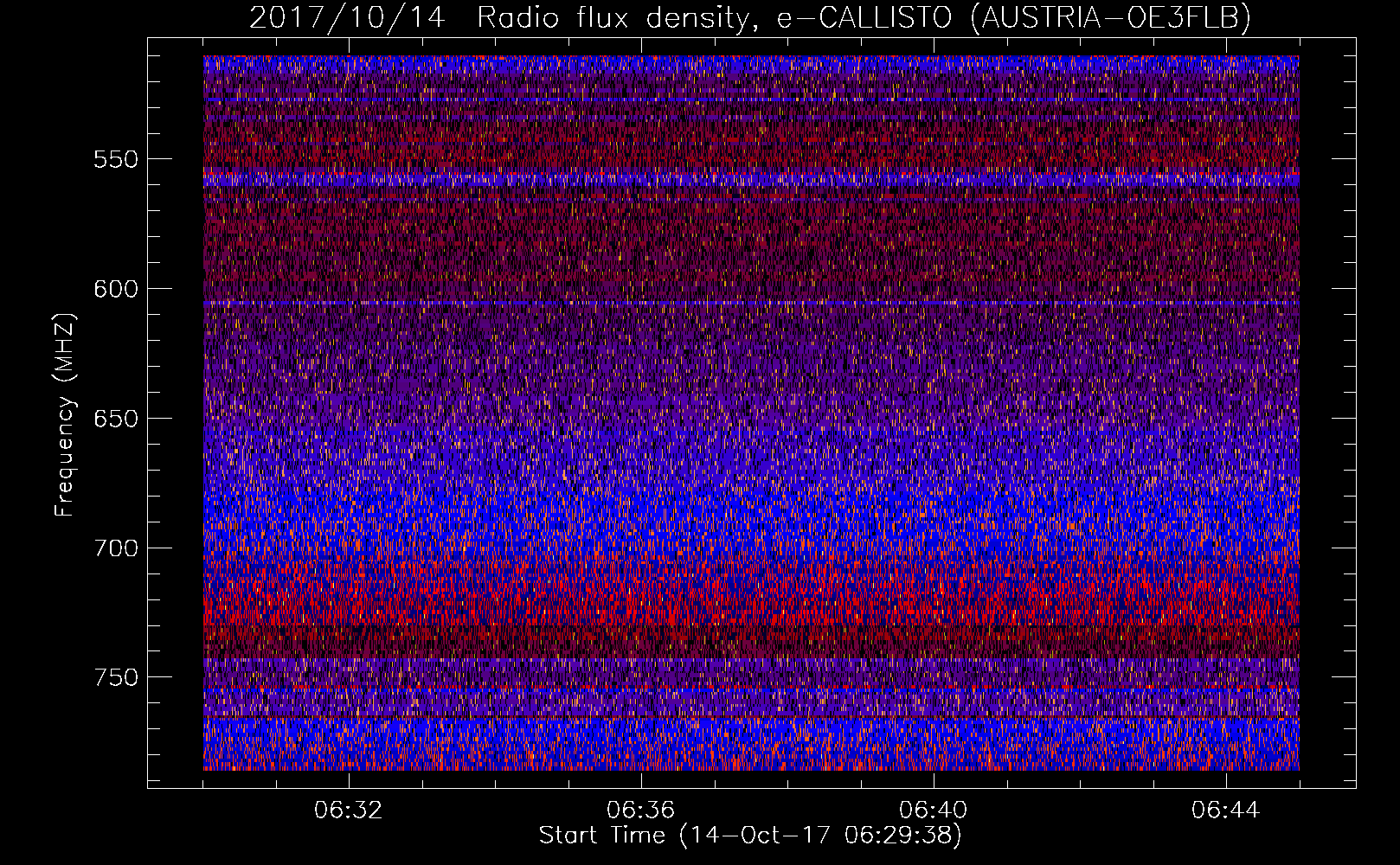The image size is (1400, 865).
Task: Click the '600' frequency tick label
Action: [x=116, y=289]
